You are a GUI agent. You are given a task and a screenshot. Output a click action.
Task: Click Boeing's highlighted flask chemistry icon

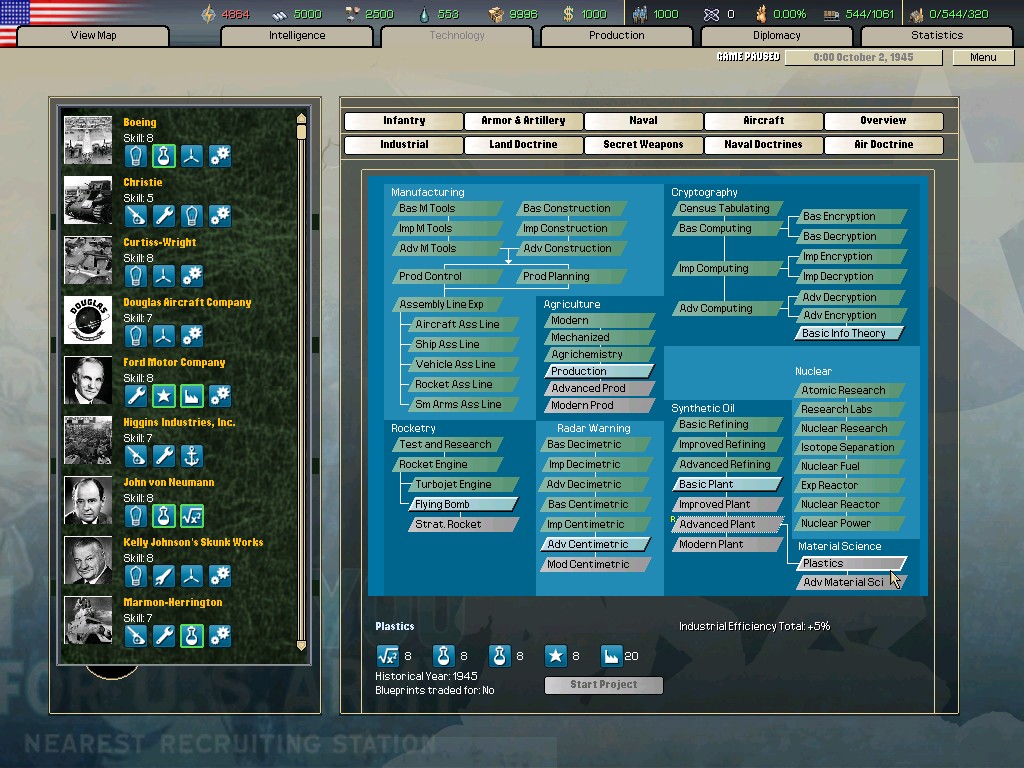(x=164, y=156)
